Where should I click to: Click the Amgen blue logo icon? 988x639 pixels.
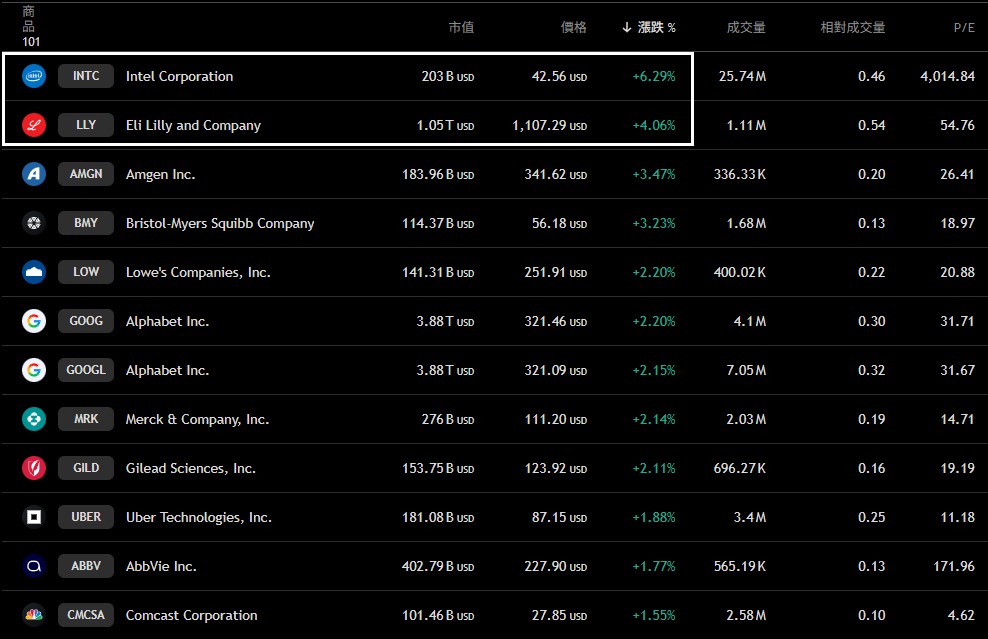(34, 174)
